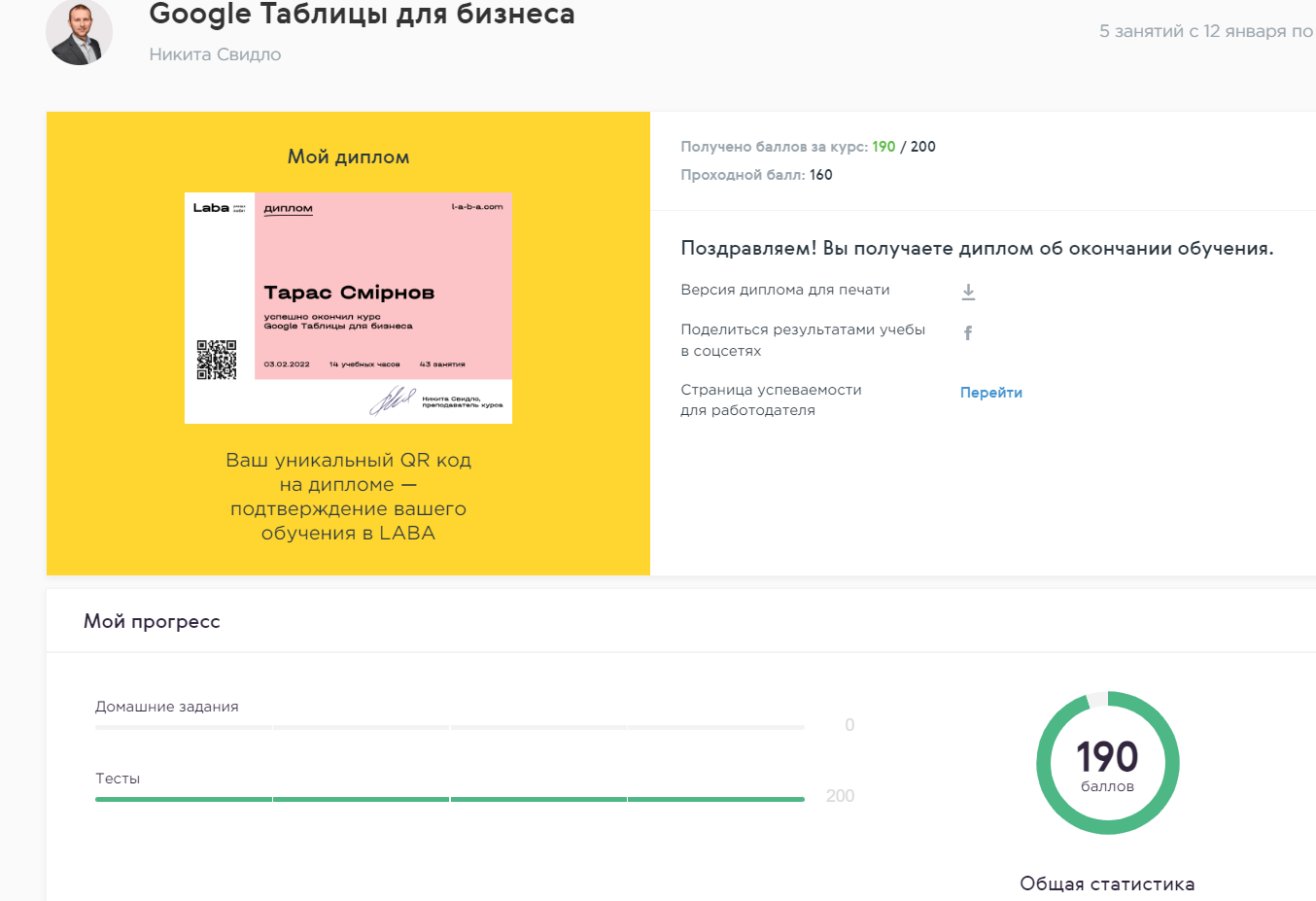
Task: Click the QR code on the diploma
Action: click(x=217, y=360)
